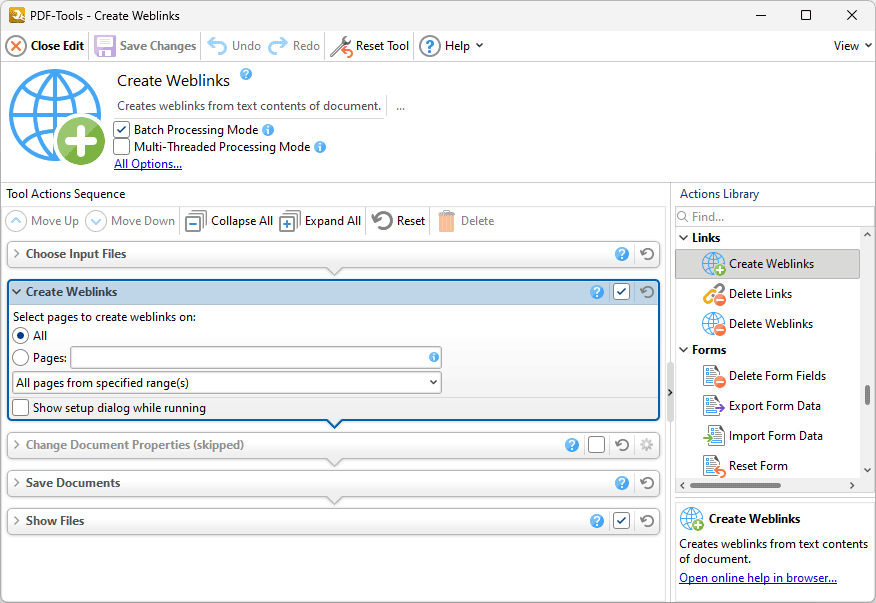Viewport: 876px width, 603px height.
Task: Click the Find field in Actions Library
Action: (x=774, y=217)
